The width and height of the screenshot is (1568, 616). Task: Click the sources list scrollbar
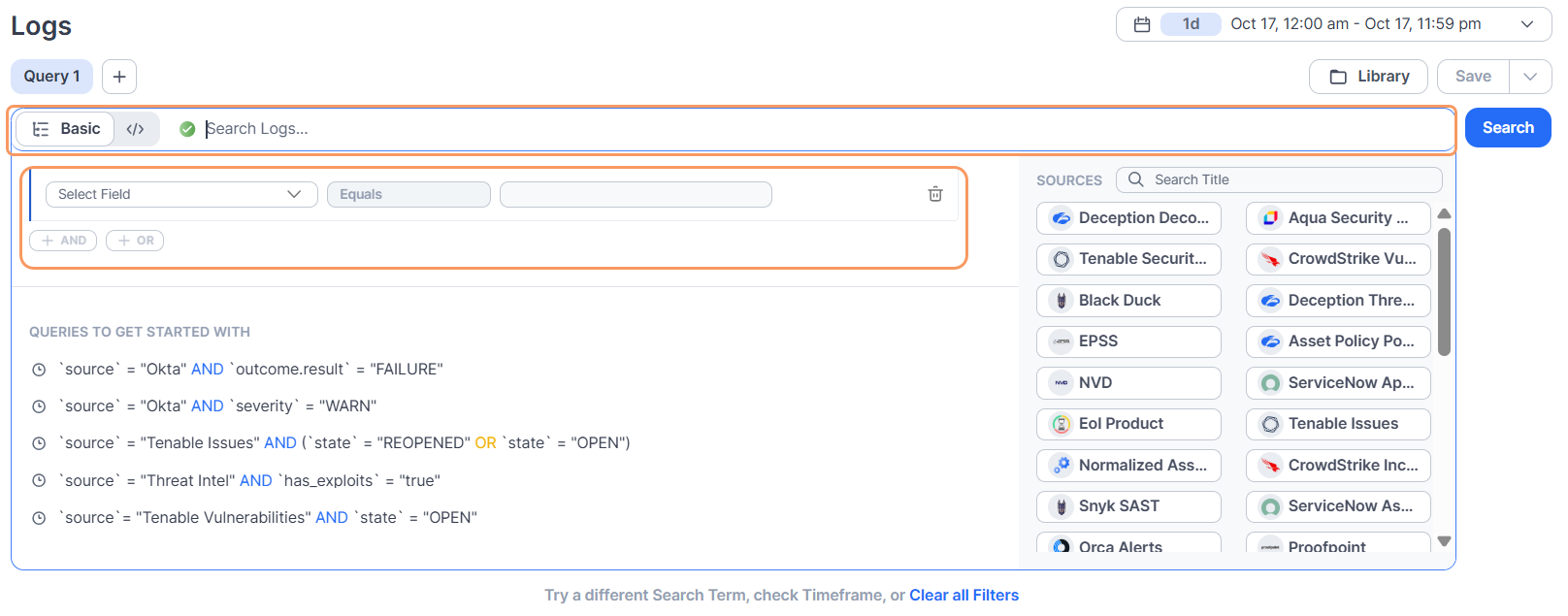(x=1444, y=292)
